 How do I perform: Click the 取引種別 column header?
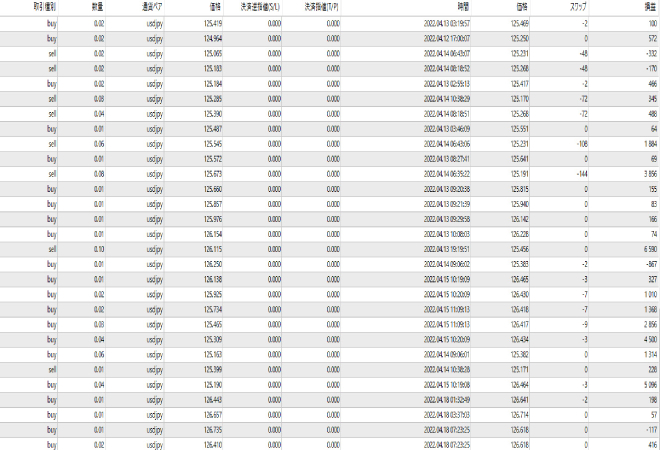pos(45,7)
